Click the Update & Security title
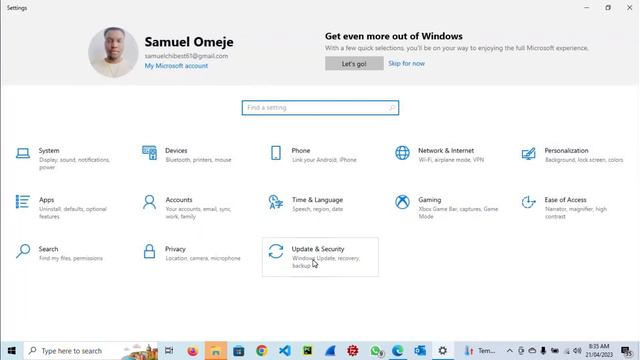Viewport: 640px width, 360px height. point(318,249)
